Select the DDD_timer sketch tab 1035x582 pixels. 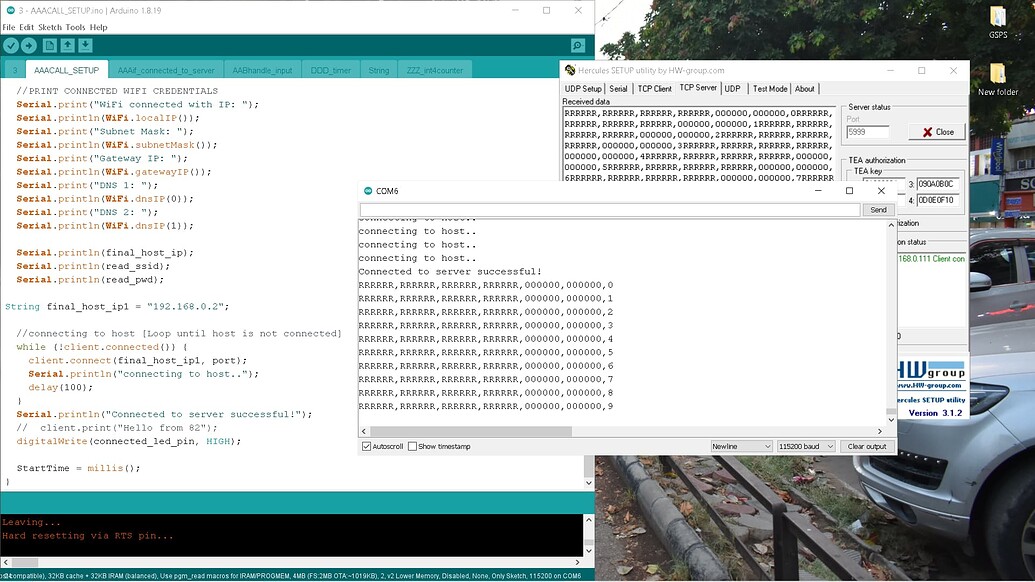tap(333, 70)
